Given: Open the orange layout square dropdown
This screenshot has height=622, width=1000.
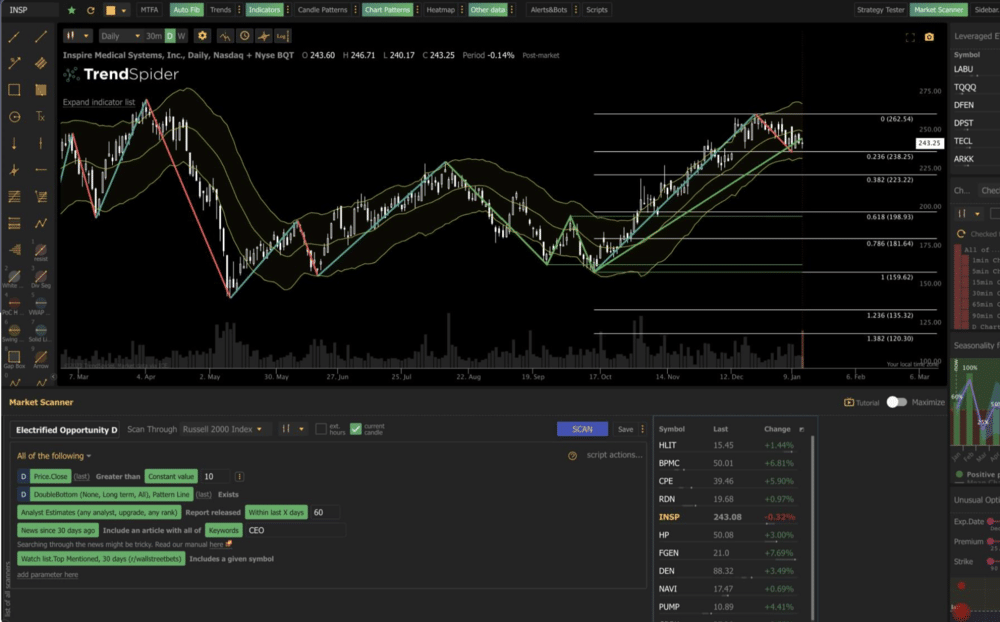Looking at the screenshot, I should (115, 10).
